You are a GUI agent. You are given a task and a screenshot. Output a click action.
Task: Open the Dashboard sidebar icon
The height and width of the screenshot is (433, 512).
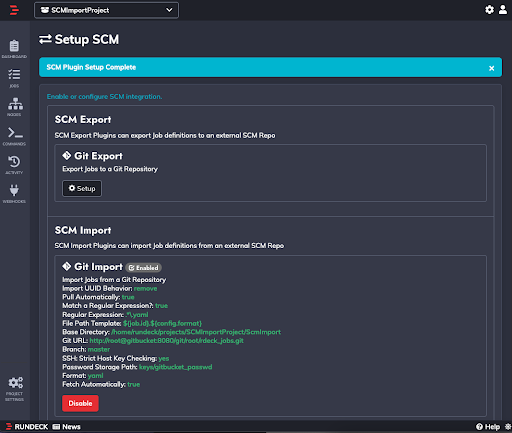[14, 49]
